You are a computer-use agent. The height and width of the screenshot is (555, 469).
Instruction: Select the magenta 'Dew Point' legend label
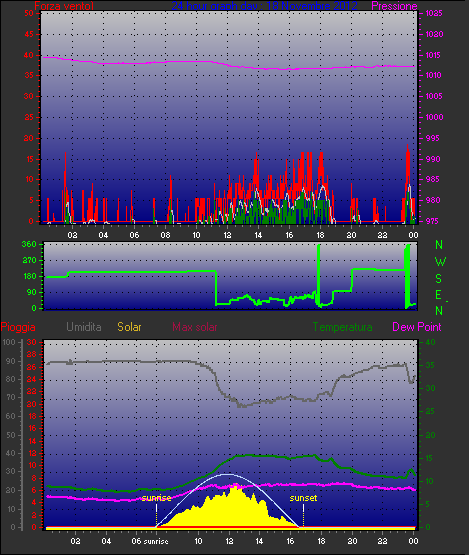(x=417, y=327)
